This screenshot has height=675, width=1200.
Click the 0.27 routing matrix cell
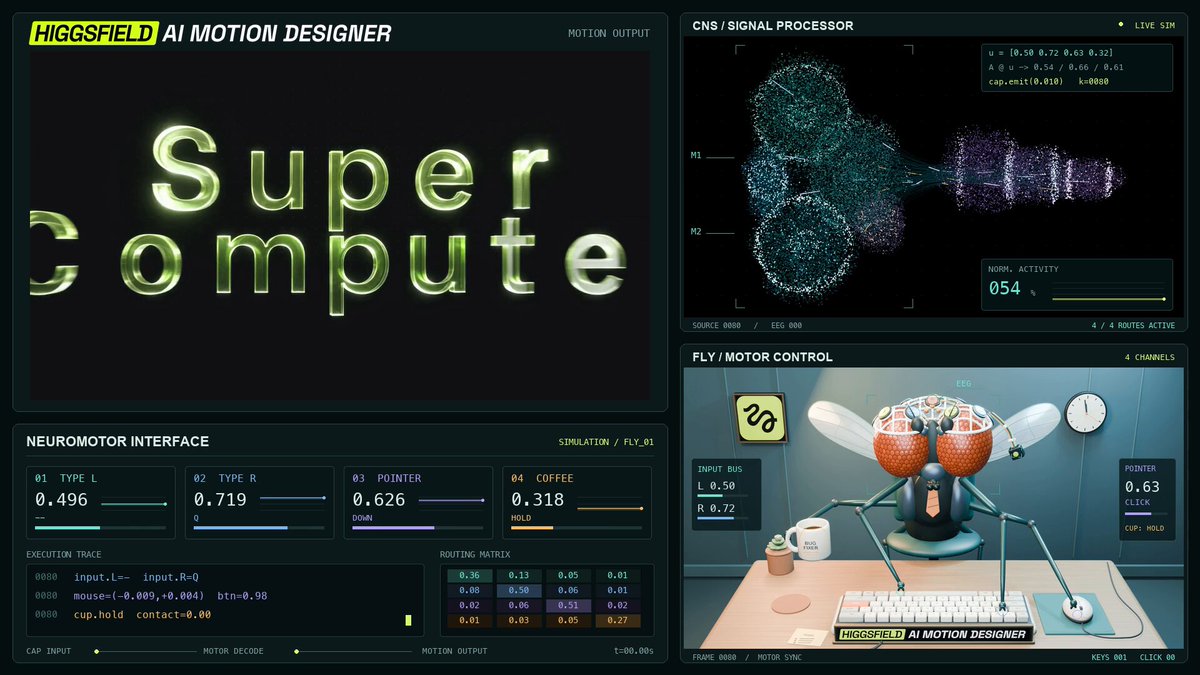click(x=618, y=620)
